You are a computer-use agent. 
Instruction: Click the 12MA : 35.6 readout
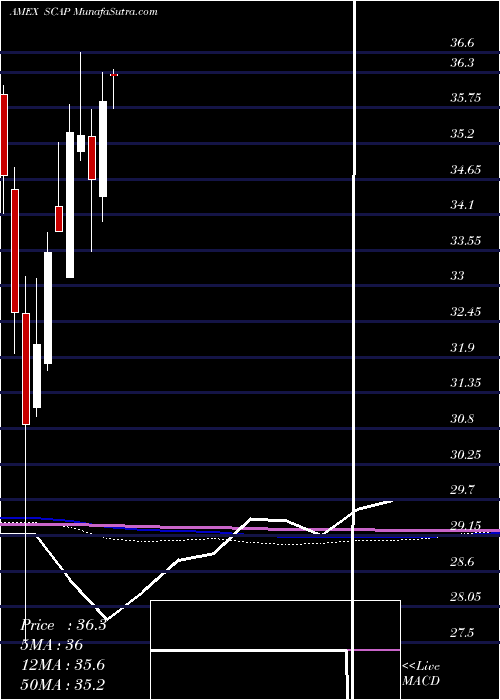coord(62,665)
